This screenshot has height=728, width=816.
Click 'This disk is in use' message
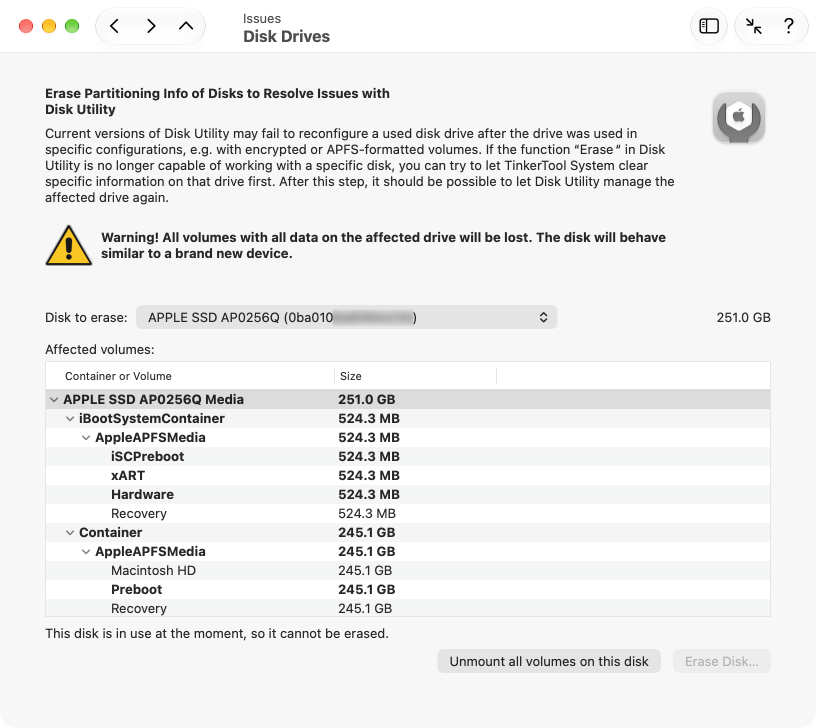tap(217, 633)
